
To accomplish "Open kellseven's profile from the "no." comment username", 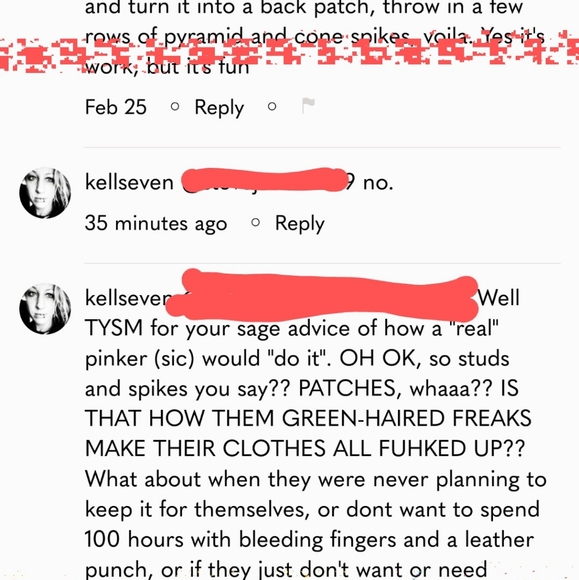I will [129, 182].
